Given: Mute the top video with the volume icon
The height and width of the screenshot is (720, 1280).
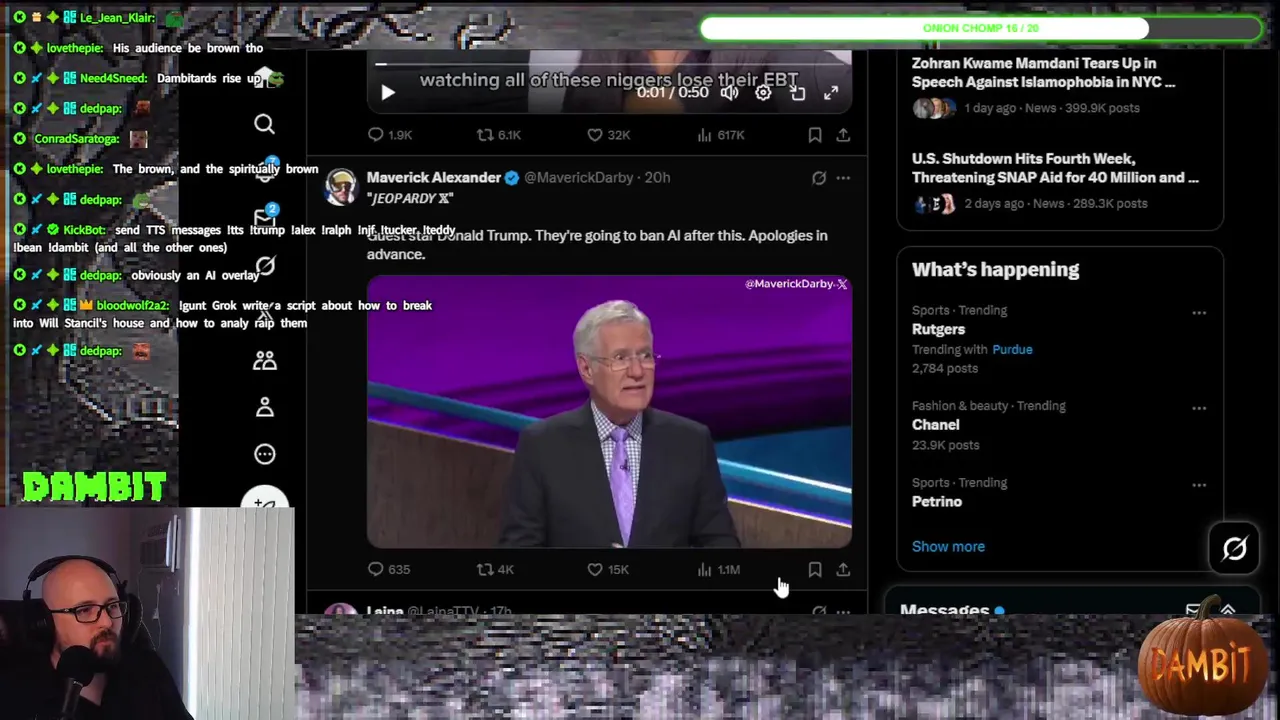Looking at the screenshot, I should 730,93.
